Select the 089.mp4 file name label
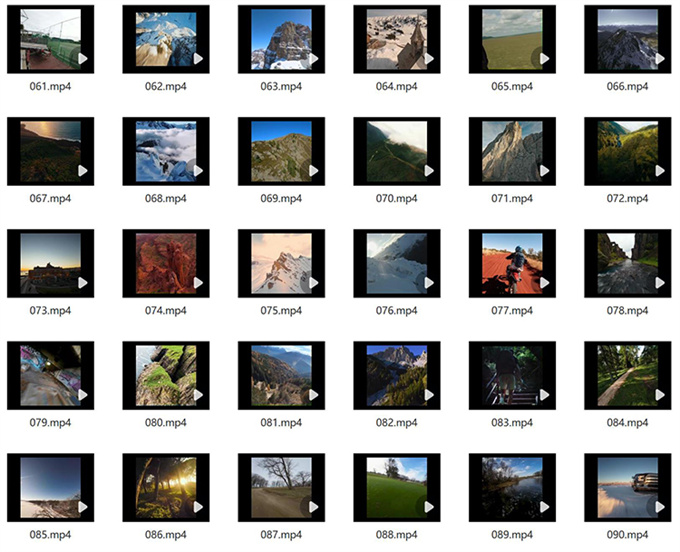The width and height of the screenshot is (680, 552). (x=512, y=535)
